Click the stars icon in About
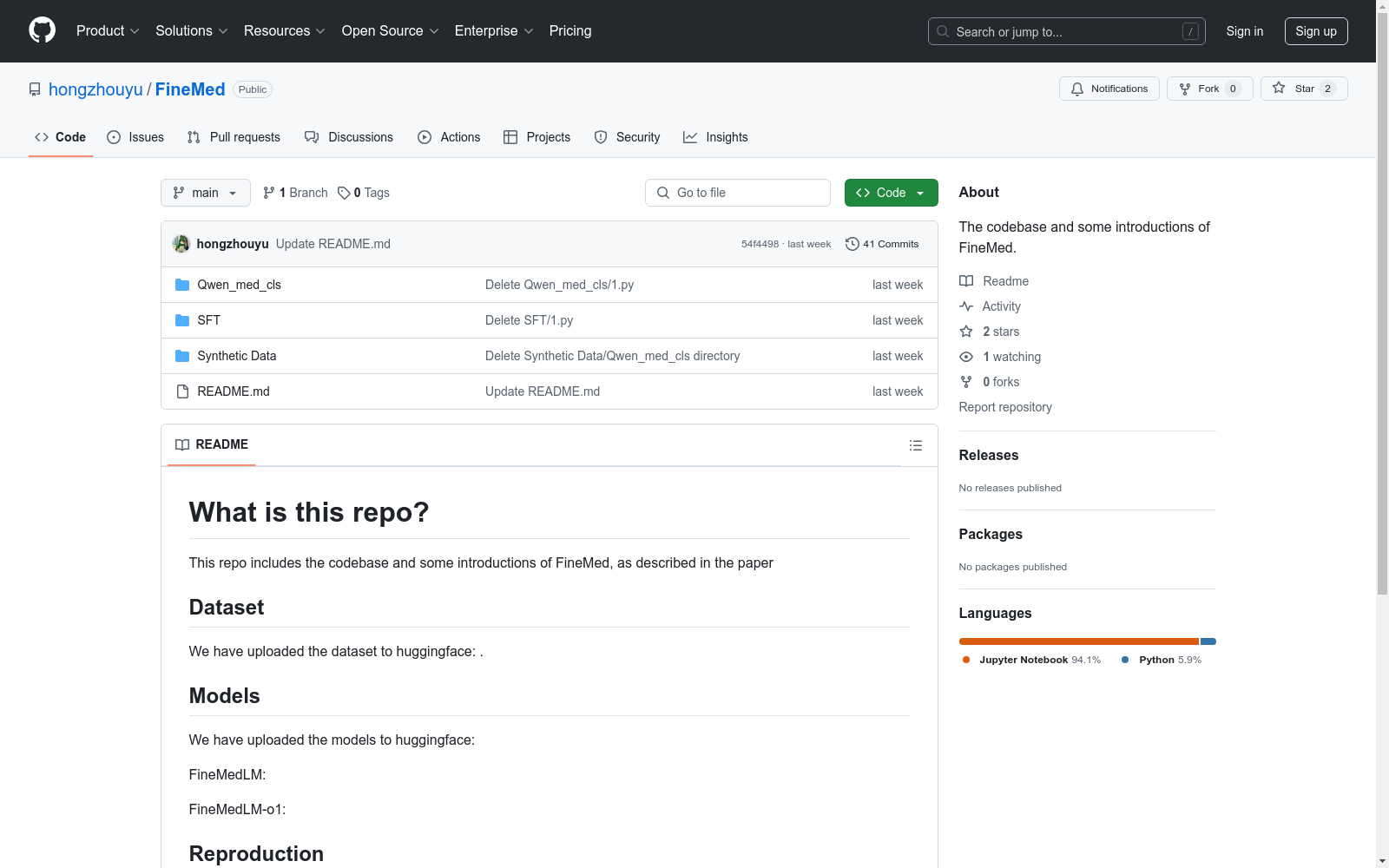Viewport: 1389px width, 868px height. click(x=966, y=332)
